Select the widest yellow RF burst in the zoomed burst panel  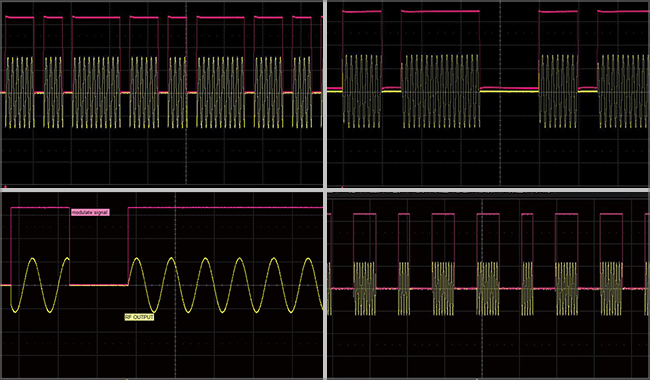pos(441,91)
